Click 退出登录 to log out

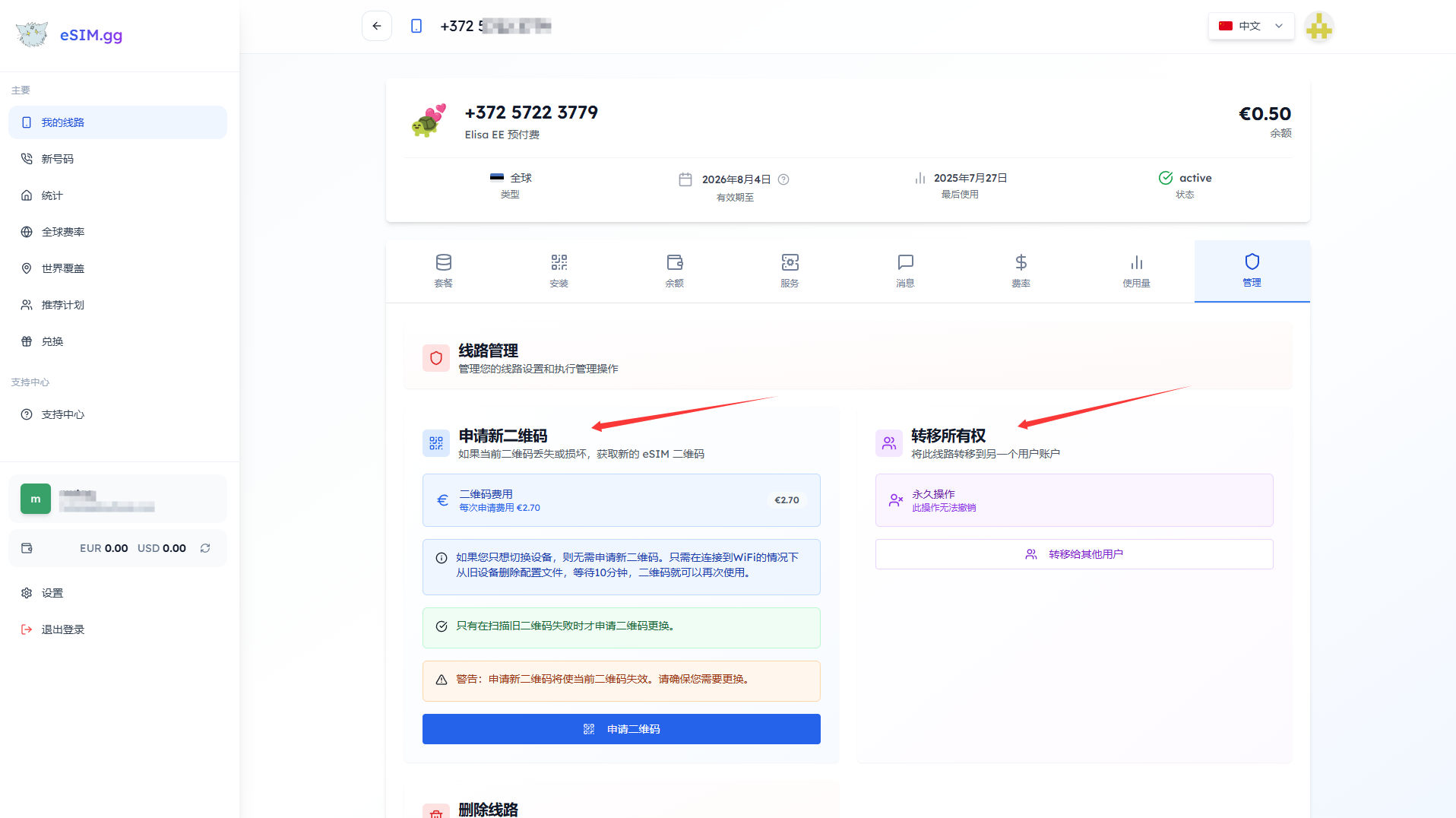[63, 629]
